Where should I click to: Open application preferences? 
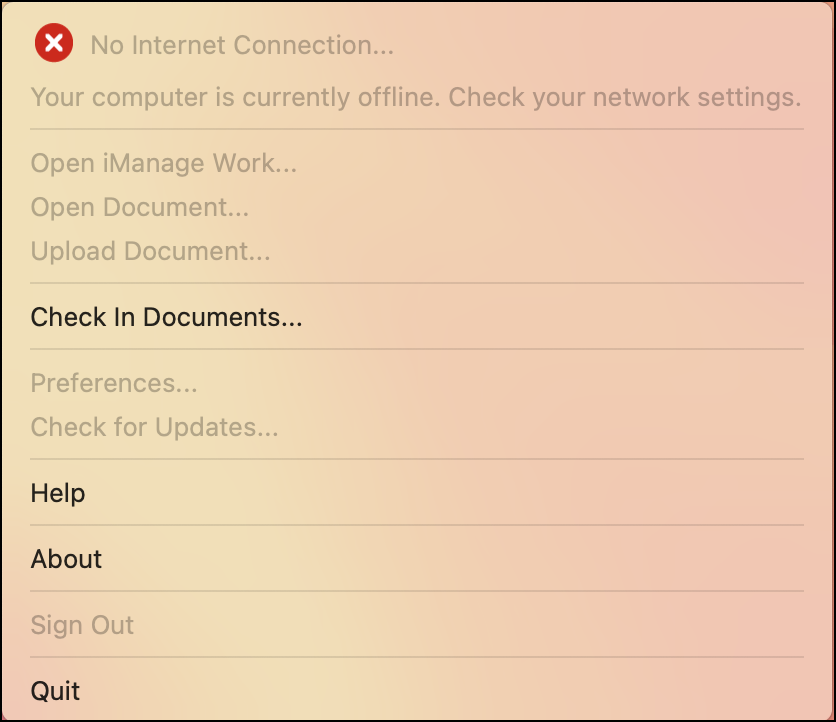tap(113, 383)
